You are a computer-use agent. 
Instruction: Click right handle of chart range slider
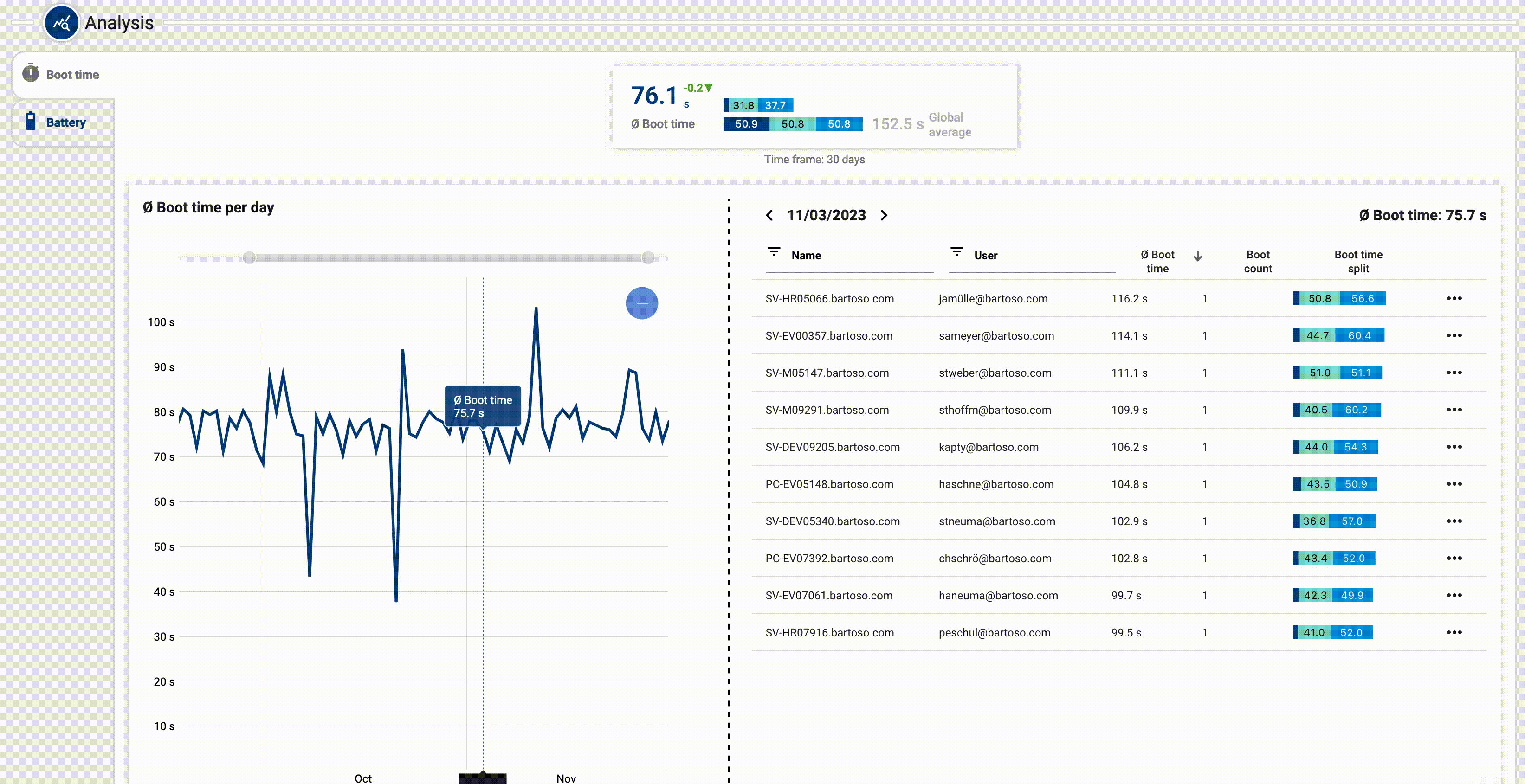click(648, 257)
